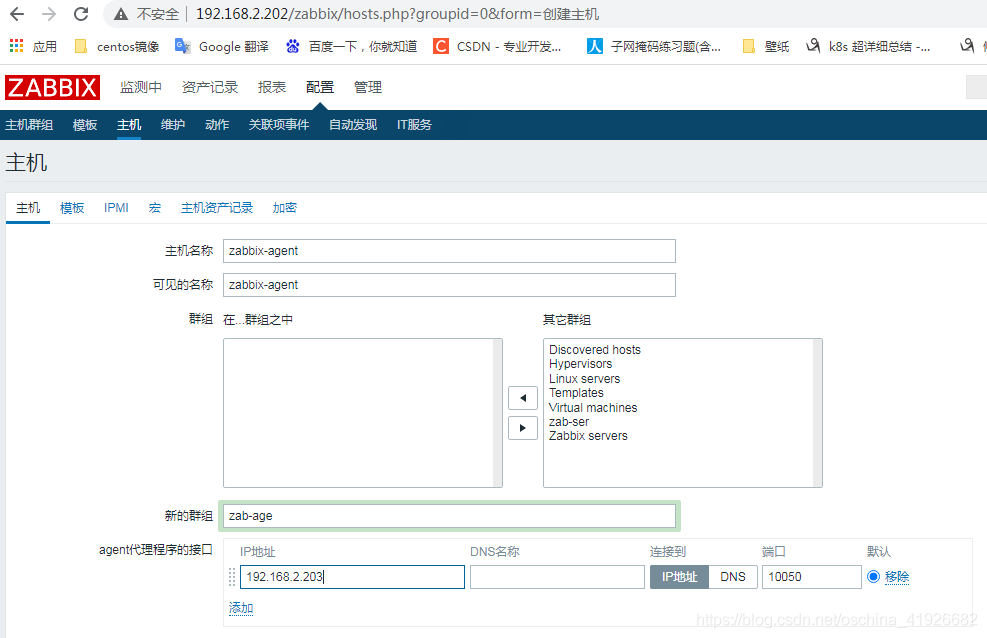
Task: Click the browser address bar URL
Action: pos(397,14)
